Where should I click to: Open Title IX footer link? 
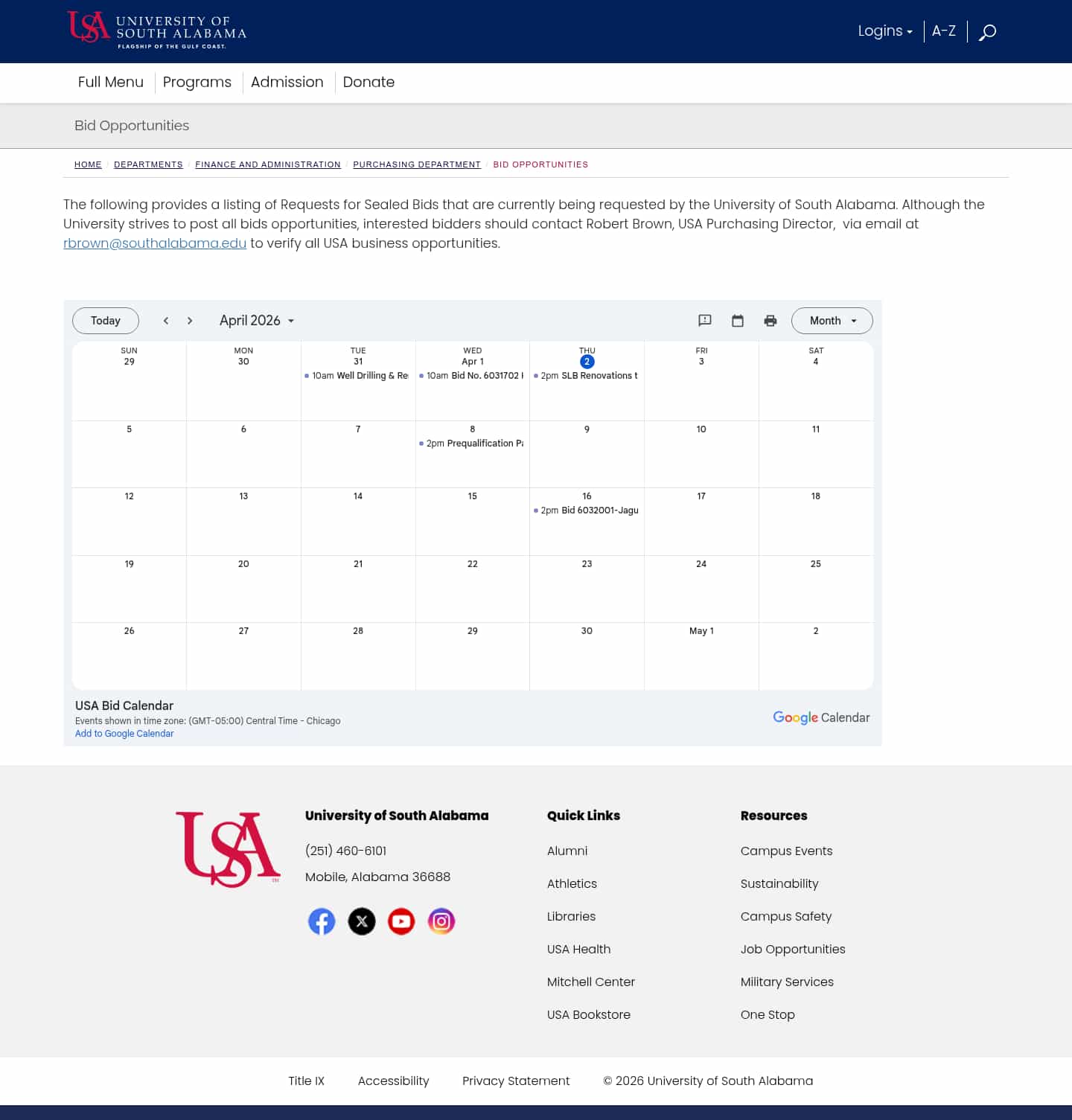coord(307,1081)
